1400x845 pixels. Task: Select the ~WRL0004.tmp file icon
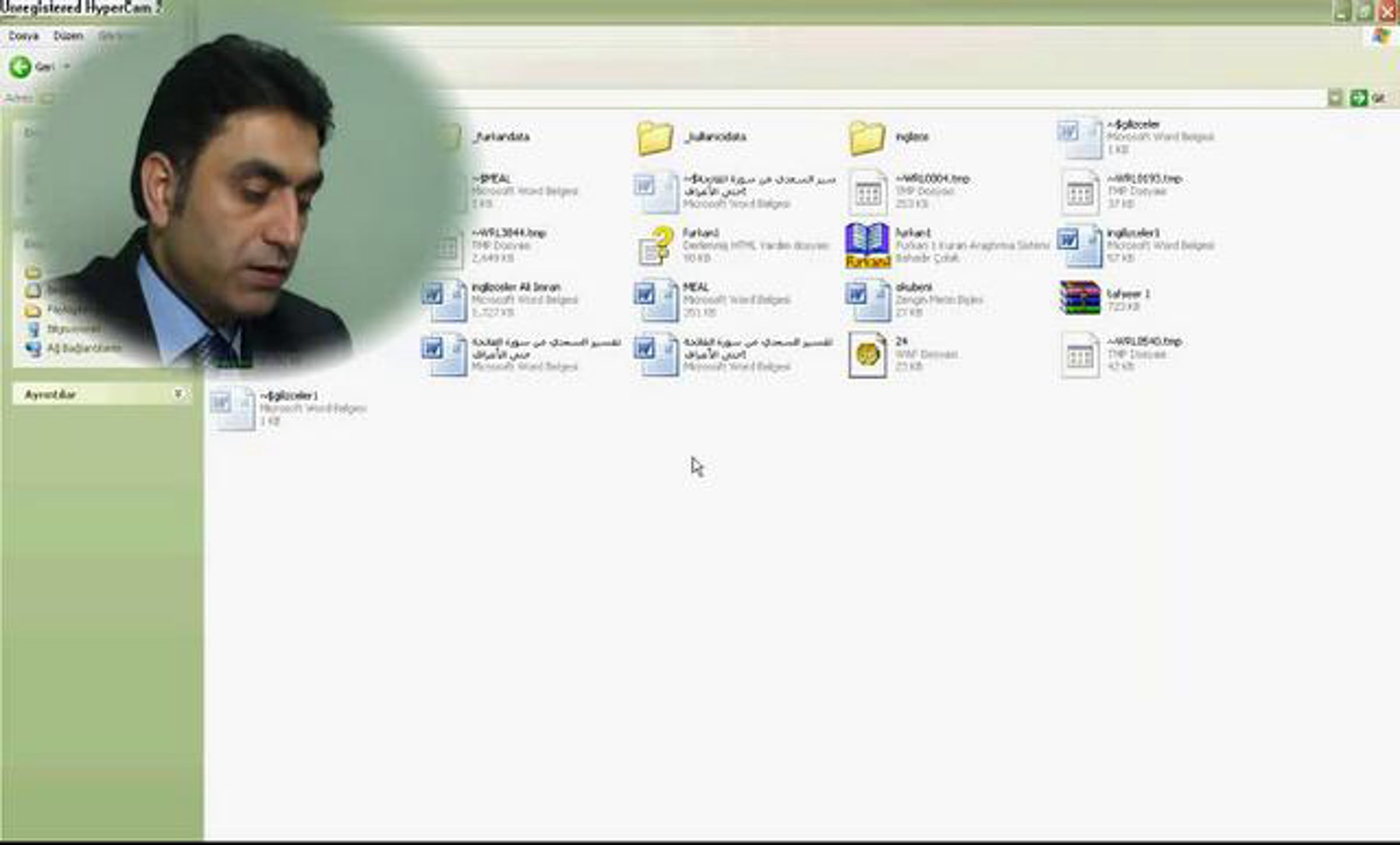pyautogui.click(x=867, y=192)
